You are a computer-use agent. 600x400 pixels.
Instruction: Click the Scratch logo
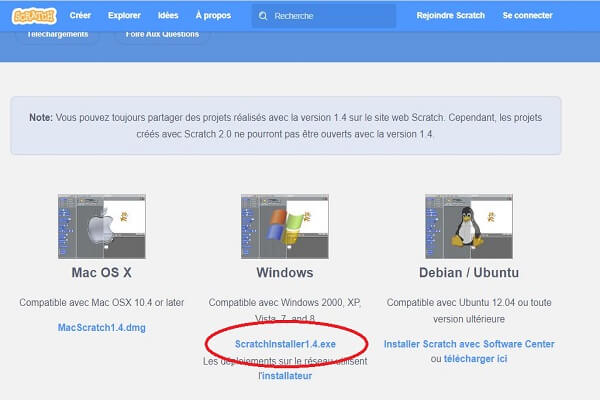34,16
